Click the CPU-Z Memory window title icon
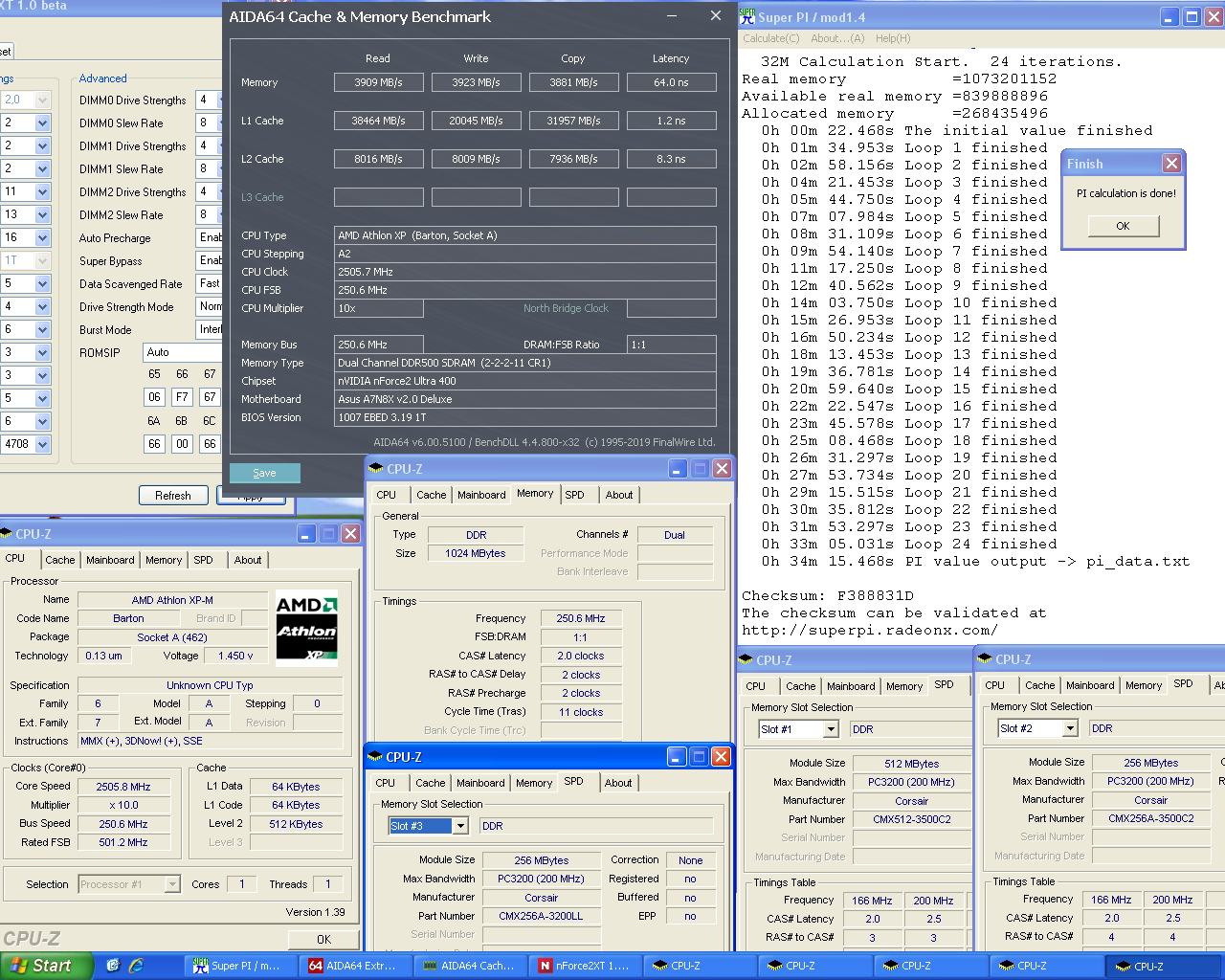This screenshot has width=1225, height=980. 375,469
